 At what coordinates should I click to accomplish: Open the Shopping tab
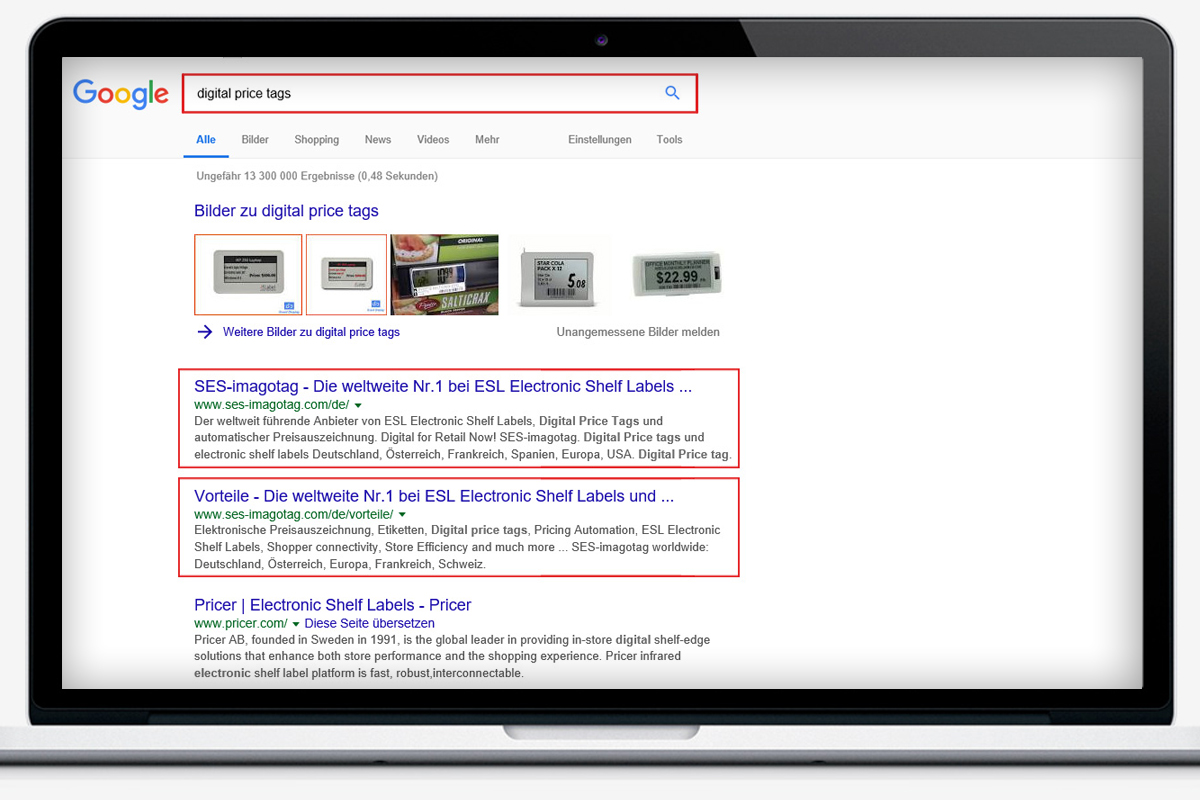317,140
